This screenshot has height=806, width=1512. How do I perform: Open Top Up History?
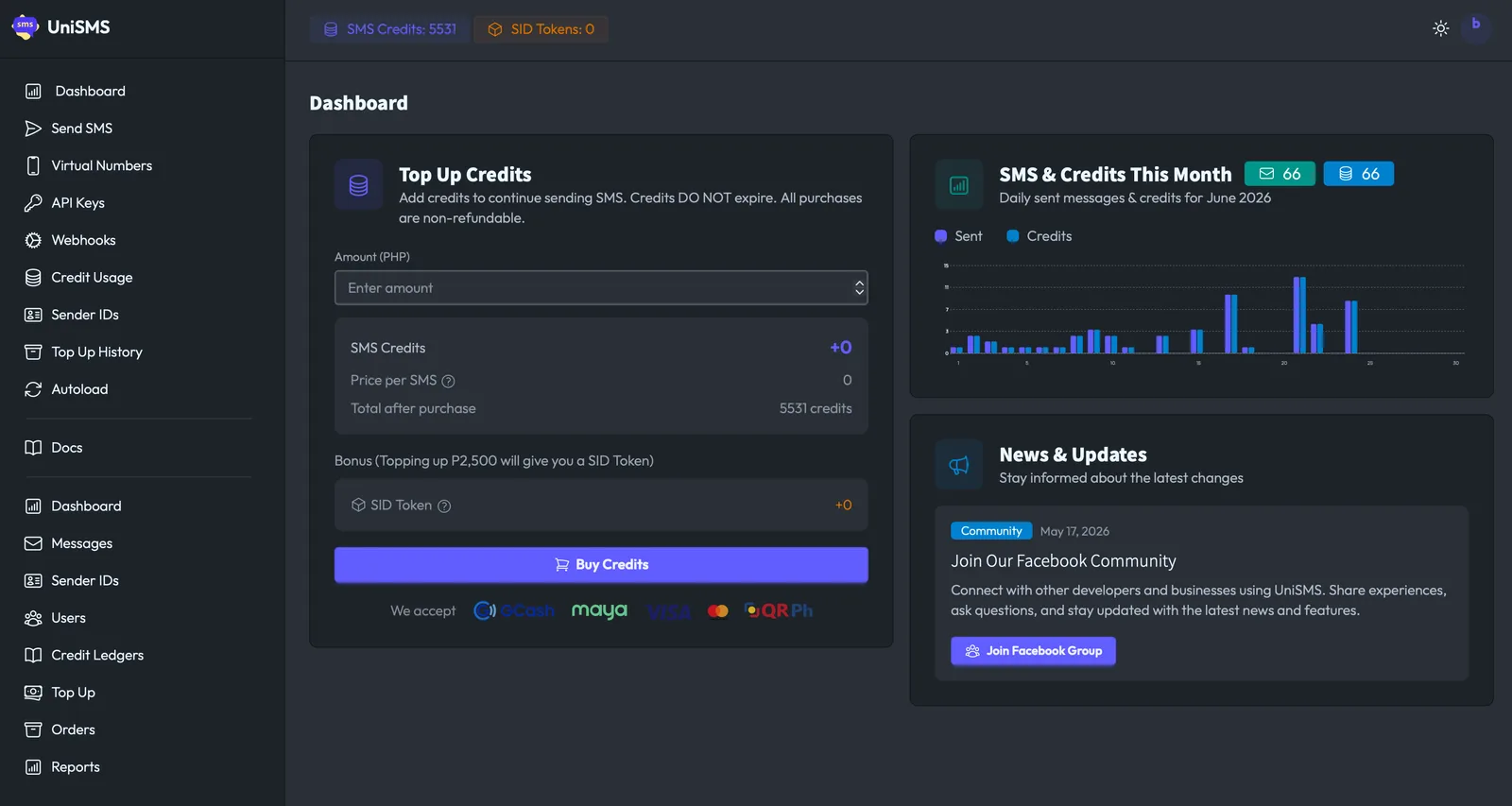(84, 352)
